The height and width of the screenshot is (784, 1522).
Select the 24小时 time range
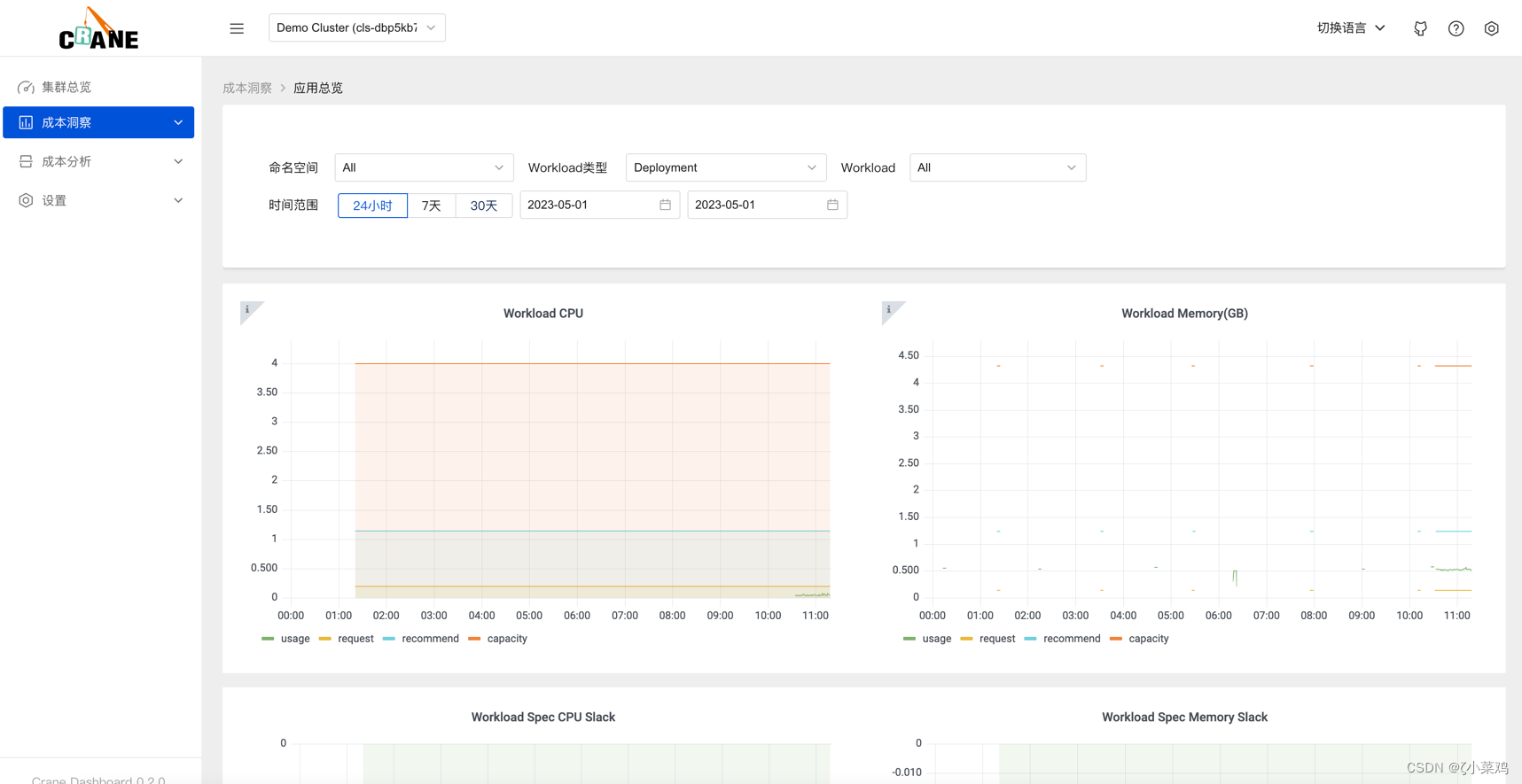pyautogui.click(x=372, y=206)
